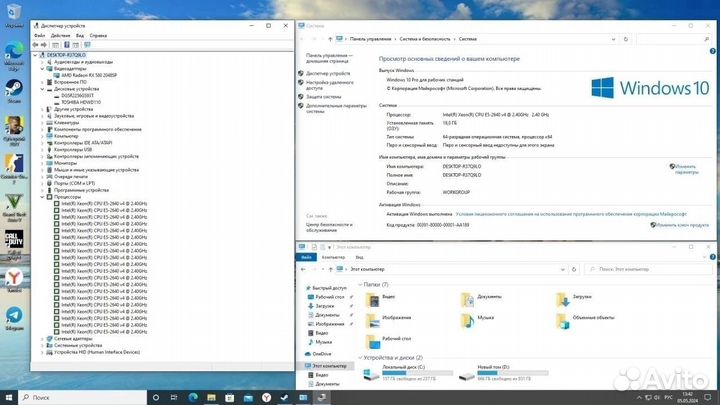Image resolution: width=720 pixels, height=405 pixels.
Task: Select the DESKTOP-R37Q9LO root node
Action: [66, 55]
